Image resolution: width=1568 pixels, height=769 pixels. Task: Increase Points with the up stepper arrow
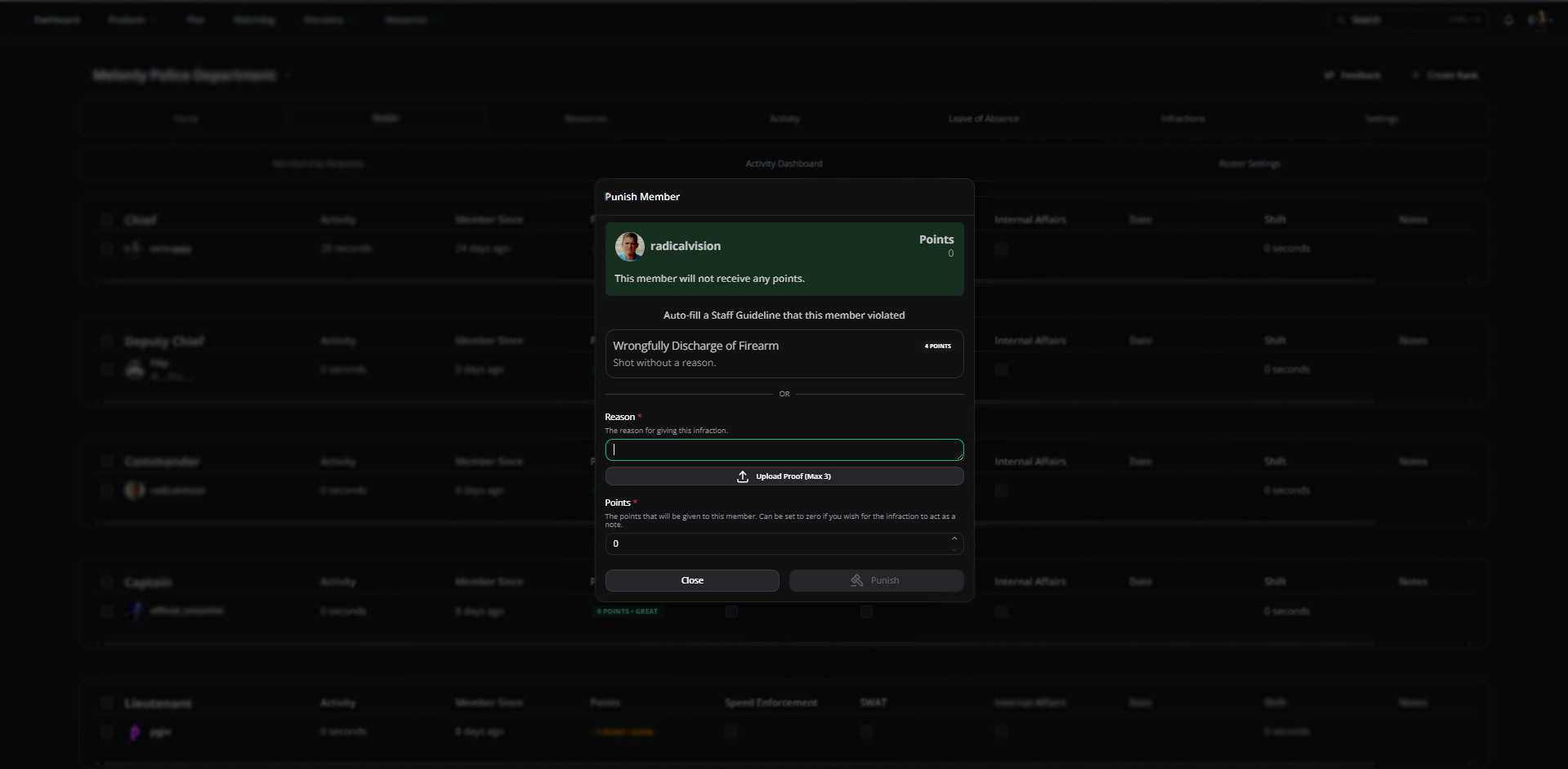pos(954,539)
